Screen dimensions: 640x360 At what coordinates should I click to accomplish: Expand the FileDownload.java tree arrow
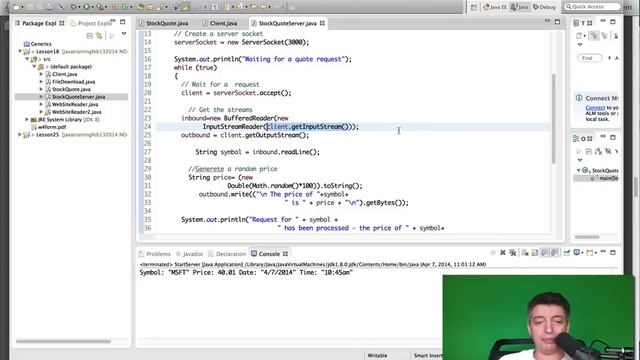click(41, 82)
